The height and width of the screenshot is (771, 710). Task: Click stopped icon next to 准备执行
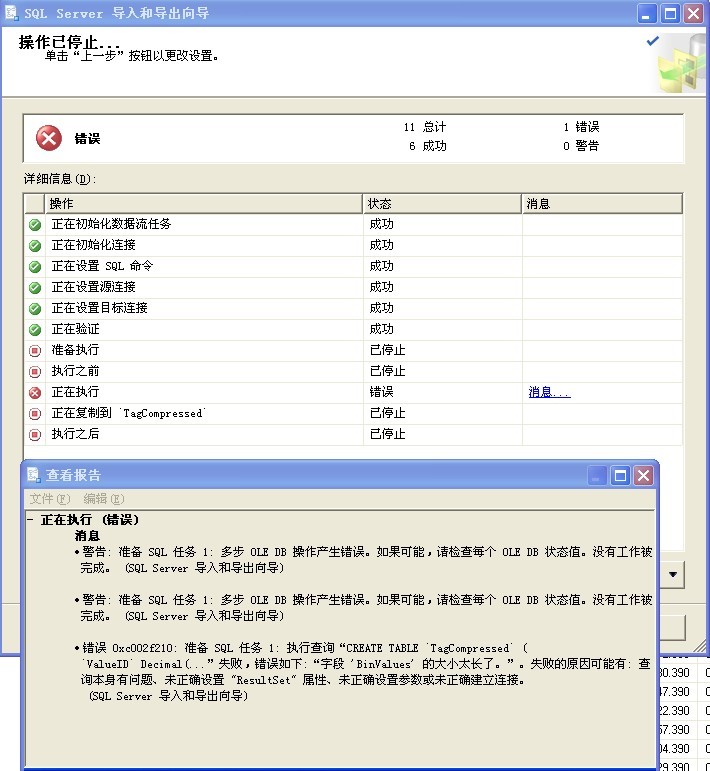pos(35,351)
